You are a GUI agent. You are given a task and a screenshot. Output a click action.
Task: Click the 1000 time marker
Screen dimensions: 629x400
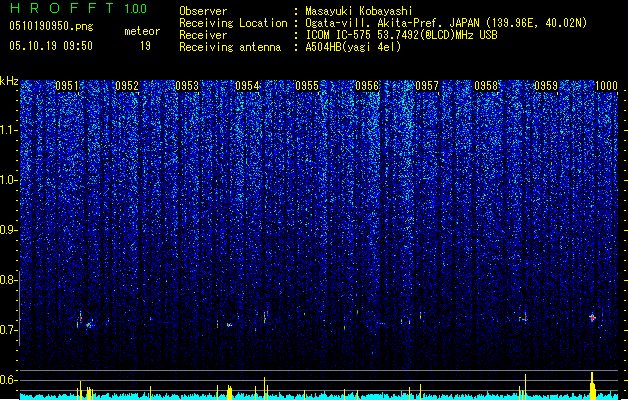(x=606, y=86)
